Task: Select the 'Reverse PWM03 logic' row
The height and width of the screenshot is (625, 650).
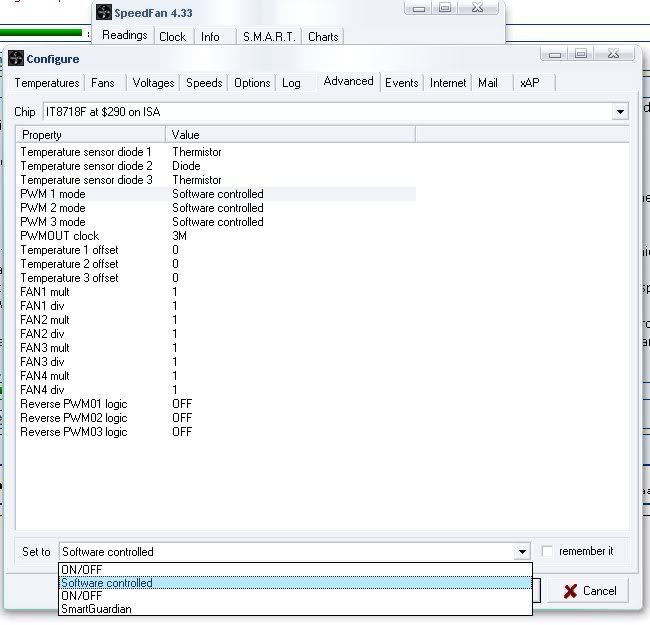Action: click(x=216, y=432)
